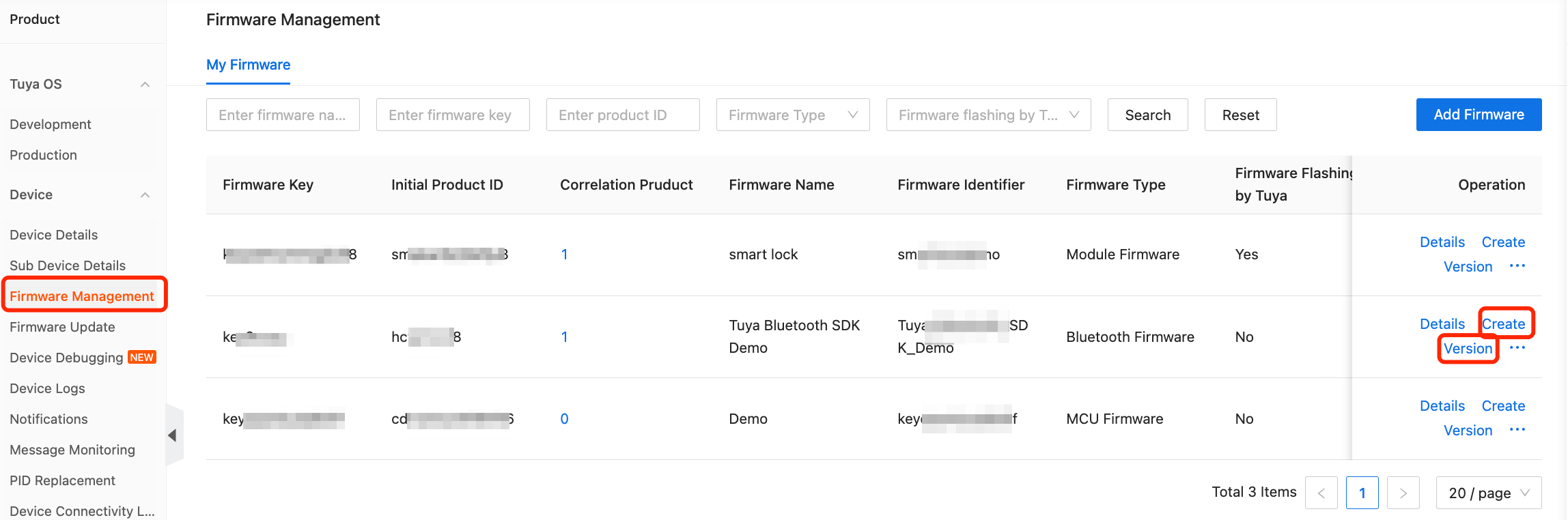
Task: Go to the previous results page
Action: 1321,493
